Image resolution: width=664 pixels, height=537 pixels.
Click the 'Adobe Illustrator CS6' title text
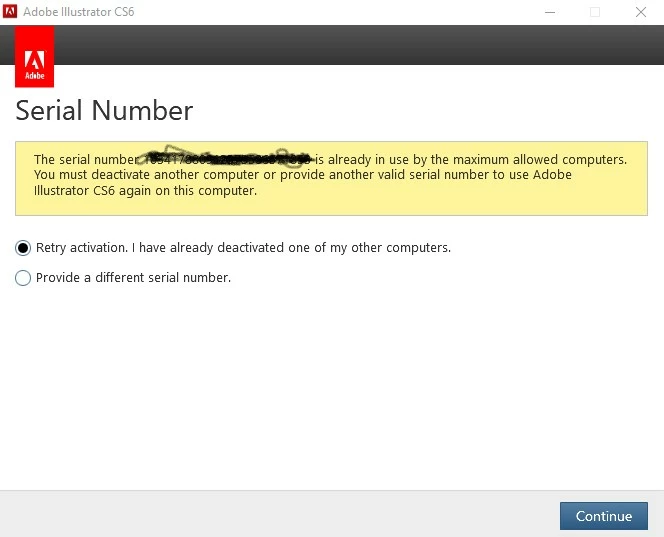tap(79, 12)
